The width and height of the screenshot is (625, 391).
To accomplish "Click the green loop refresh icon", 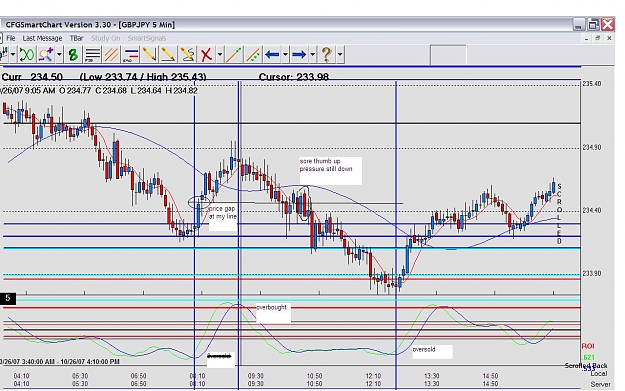I will (27, 54).
